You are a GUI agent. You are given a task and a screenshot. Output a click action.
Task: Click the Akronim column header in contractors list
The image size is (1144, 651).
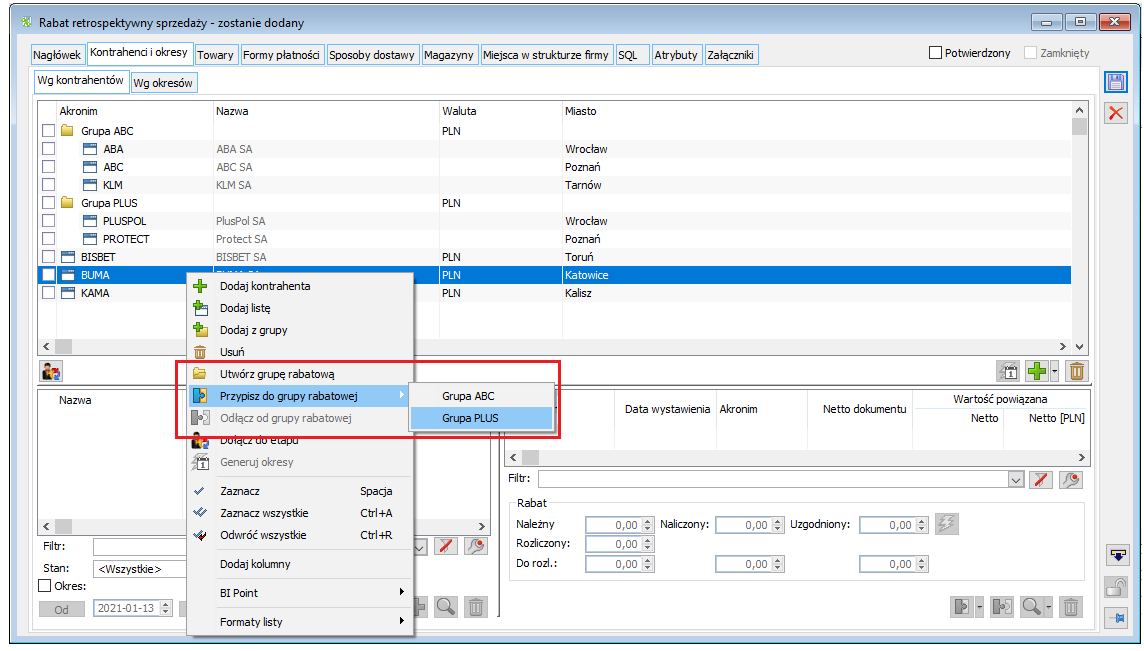click(78, 111)
